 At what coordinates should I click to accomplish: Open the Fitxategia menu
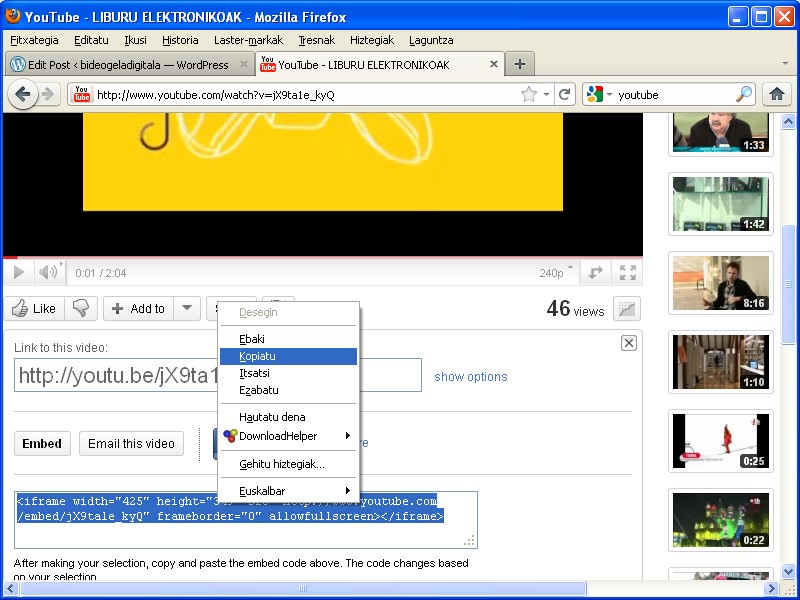coord(34,40)
